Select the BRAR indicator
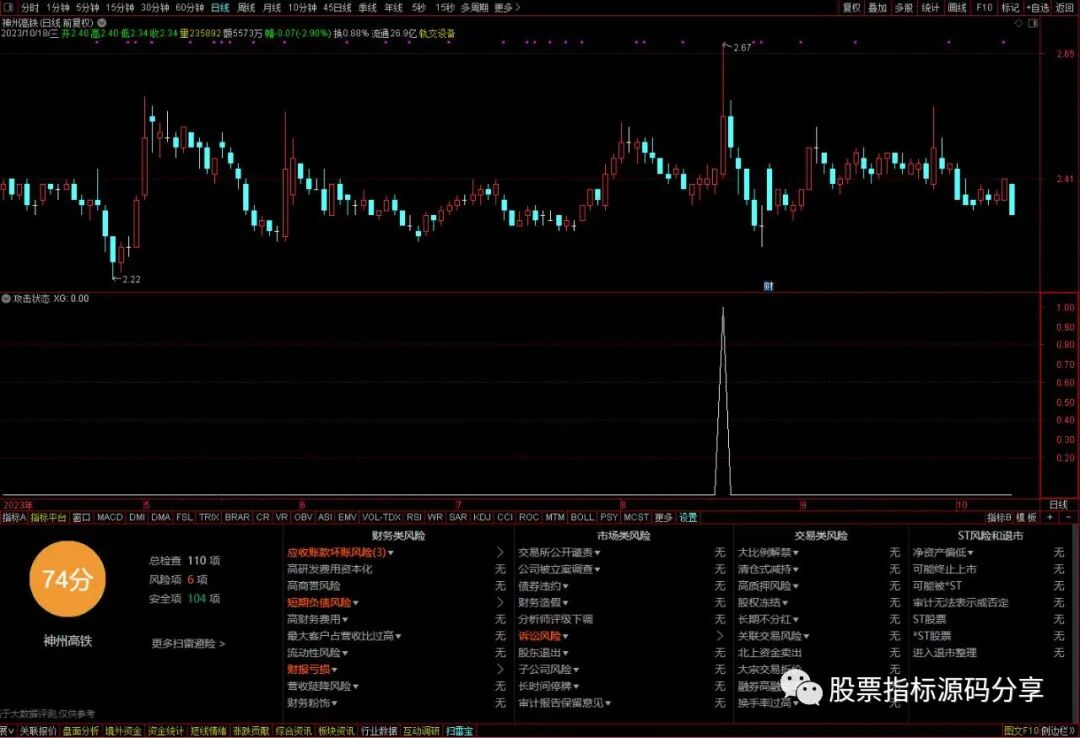The width and height of the screenshot is (1080, 738). (x=237, y=517)
